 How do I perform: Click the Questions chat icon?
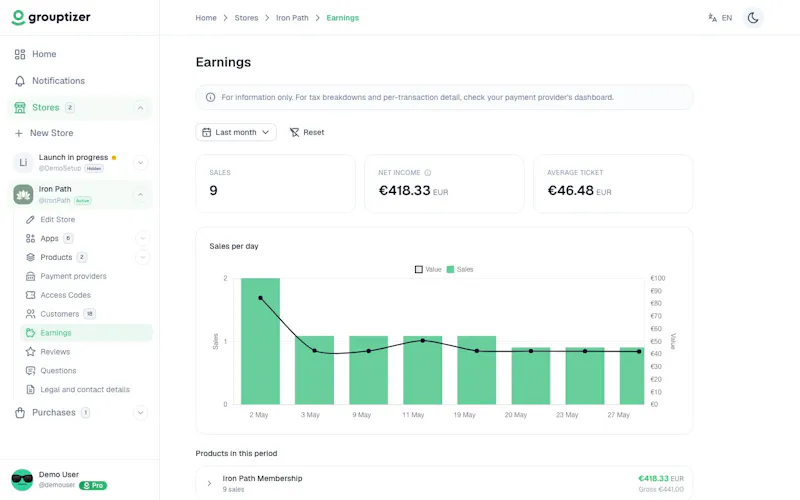[30, 370]
